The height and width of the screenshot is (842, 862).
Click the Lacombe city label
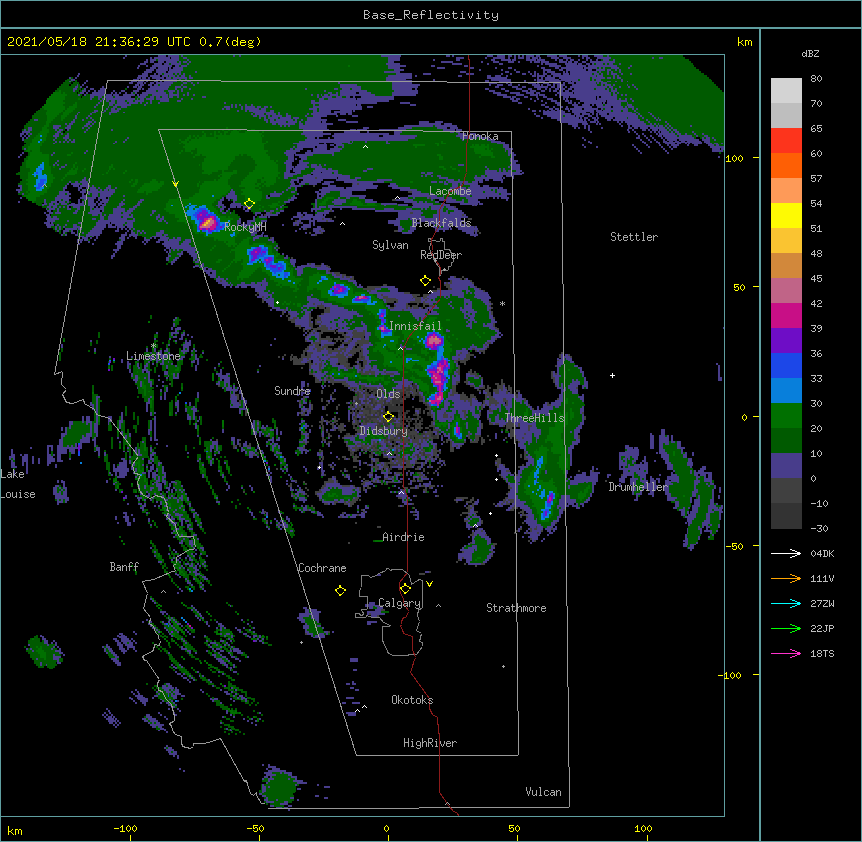point(450,191)
